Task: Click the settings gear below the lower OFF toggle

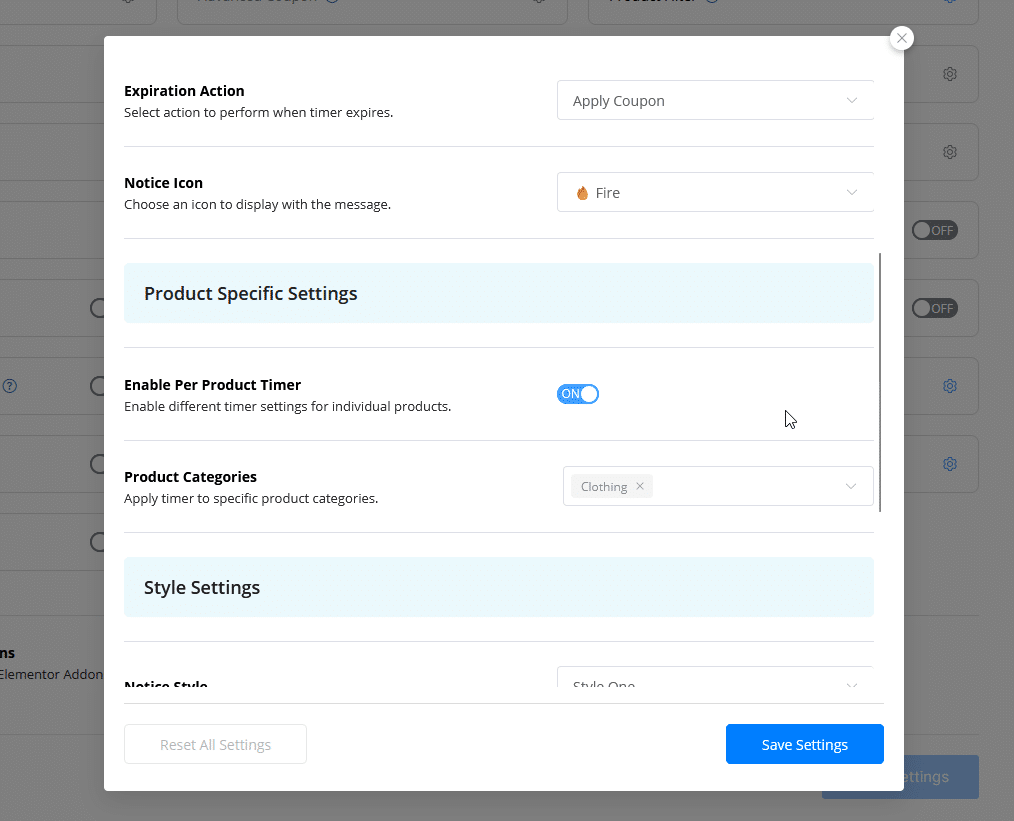Action: click(x=950, y=386)
